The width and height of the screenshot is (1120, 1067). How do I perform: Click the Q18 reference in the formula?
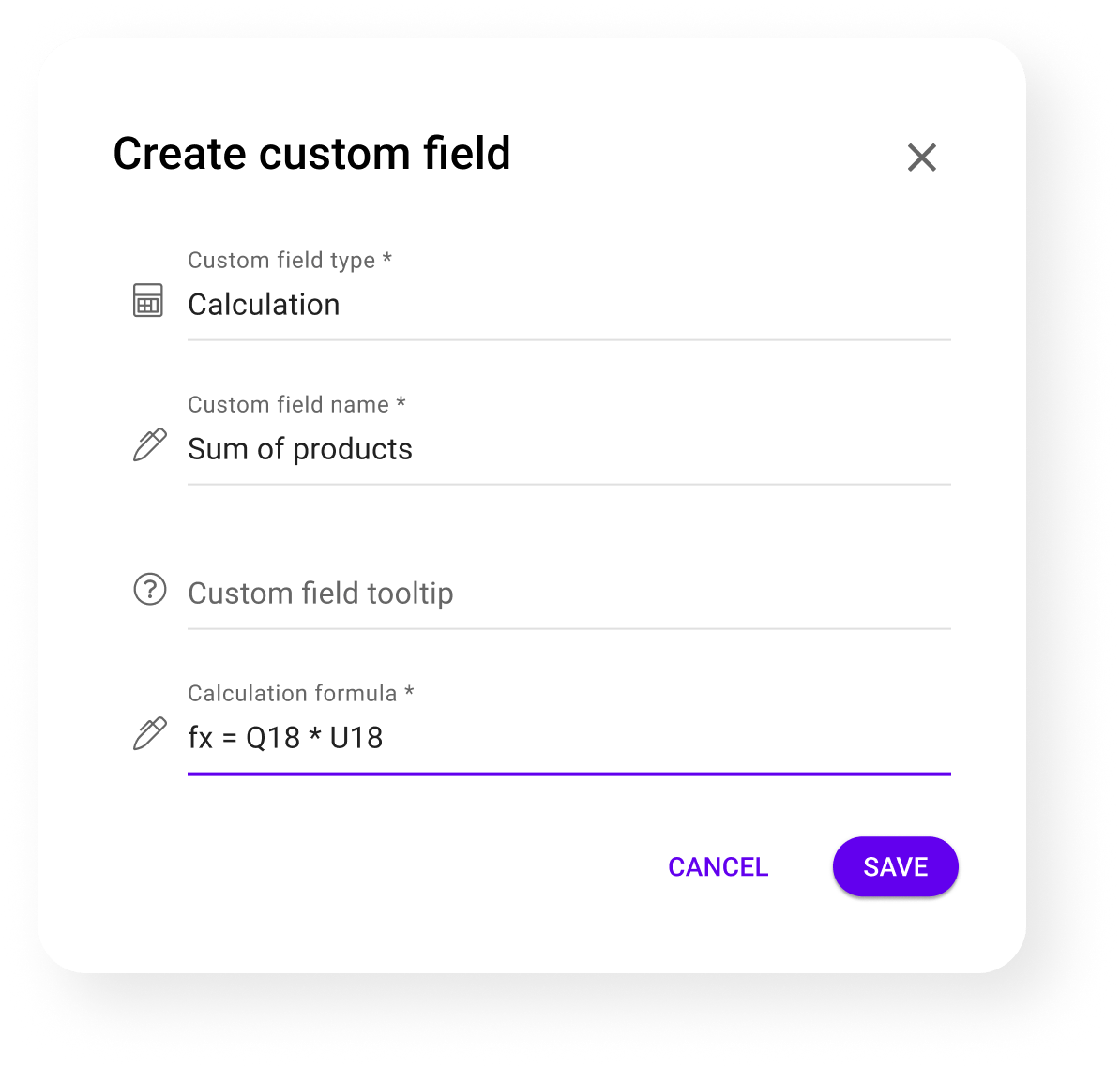pyautogui.click(x=273, y=738)
